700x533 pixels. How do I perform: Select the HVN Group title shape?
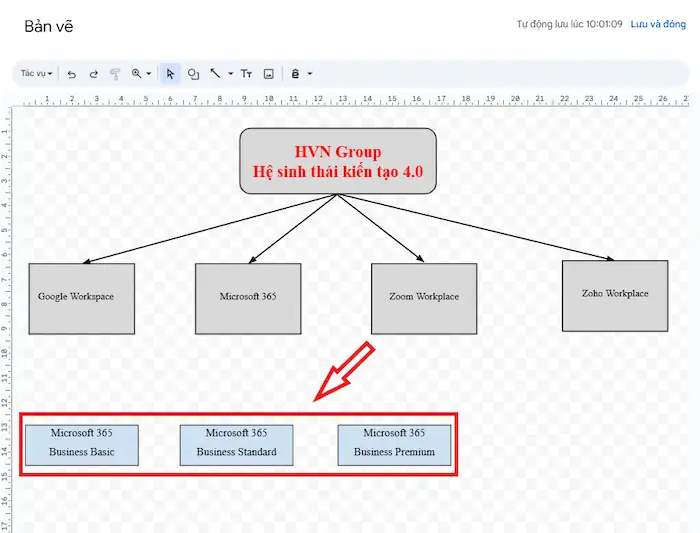[338, 161]
